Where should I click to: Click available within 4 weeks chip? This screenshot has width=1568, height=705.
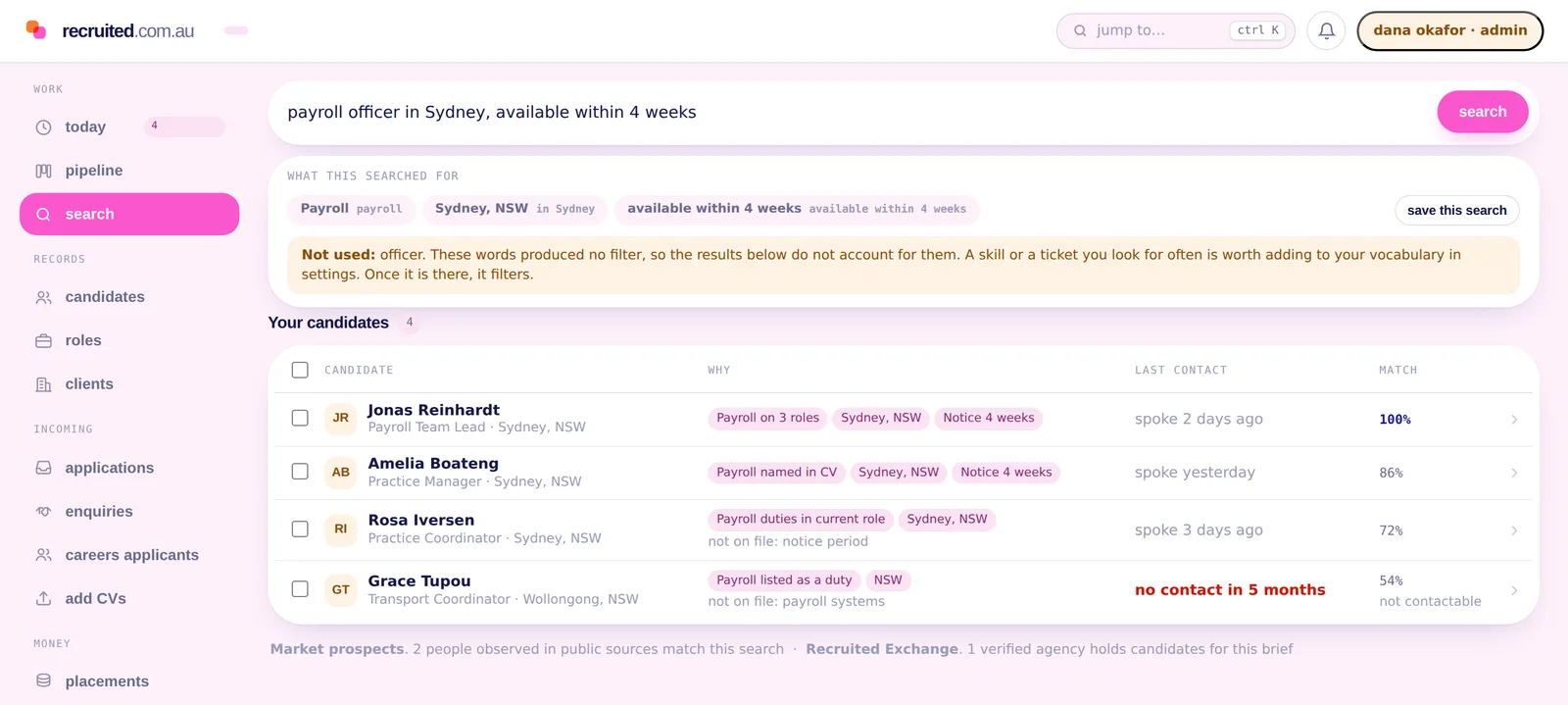(x=796, y=209)
